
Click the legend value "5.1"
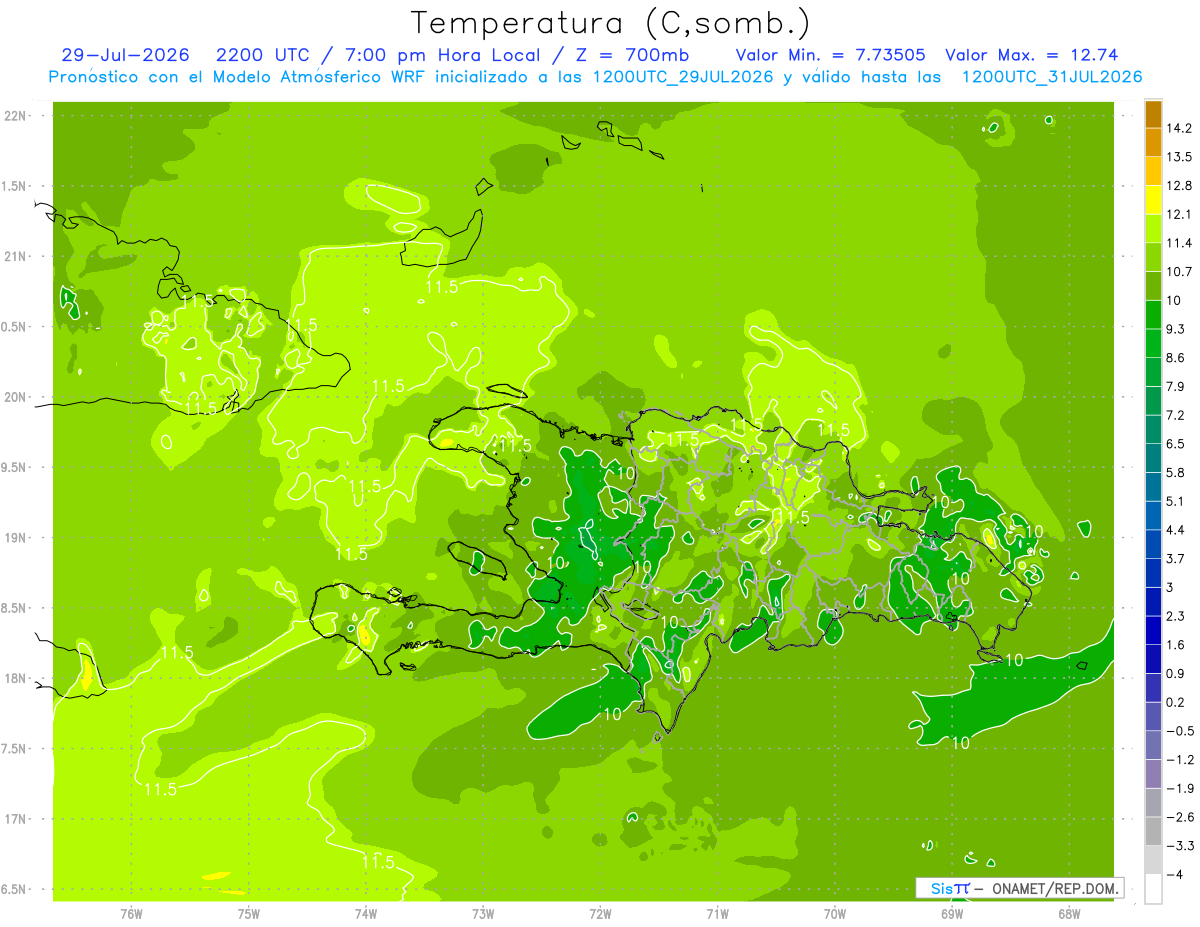(x=1177, y=501)
